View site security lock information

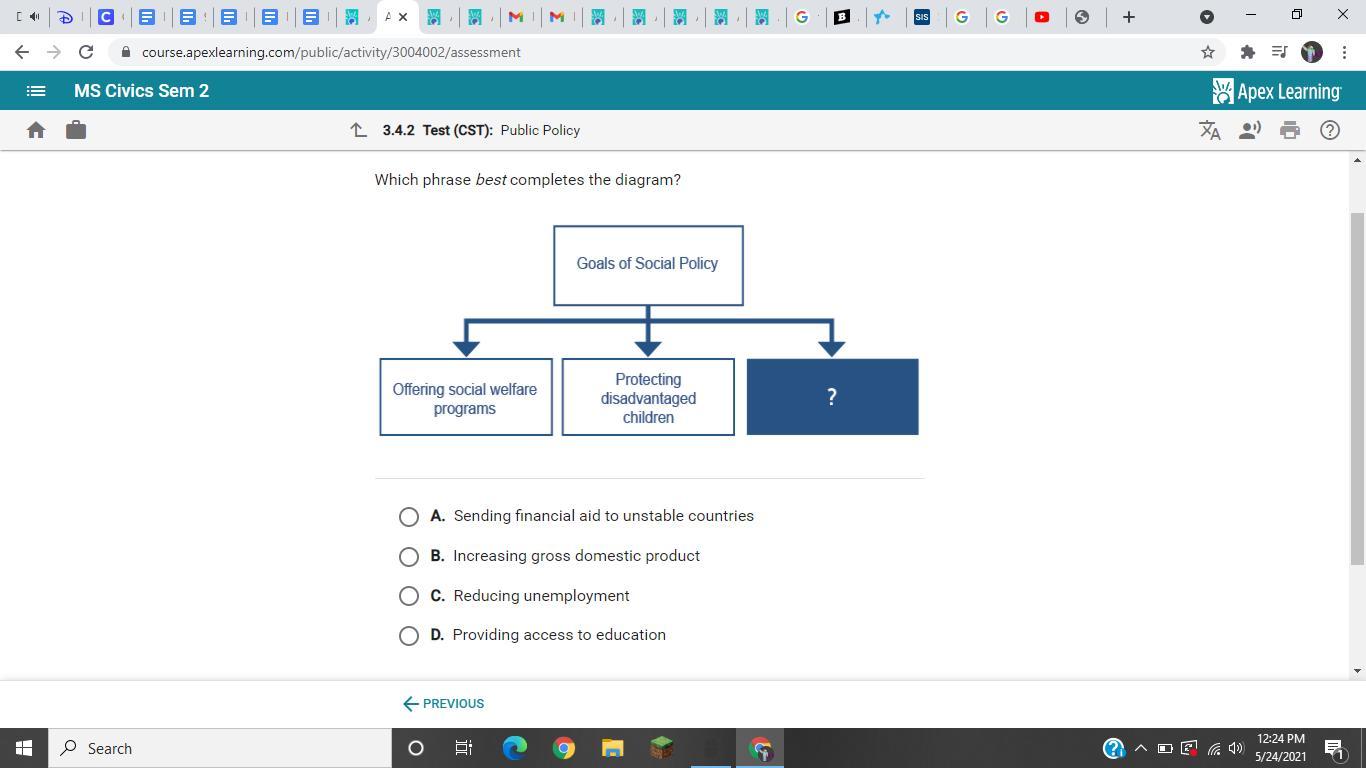[125, 52]
